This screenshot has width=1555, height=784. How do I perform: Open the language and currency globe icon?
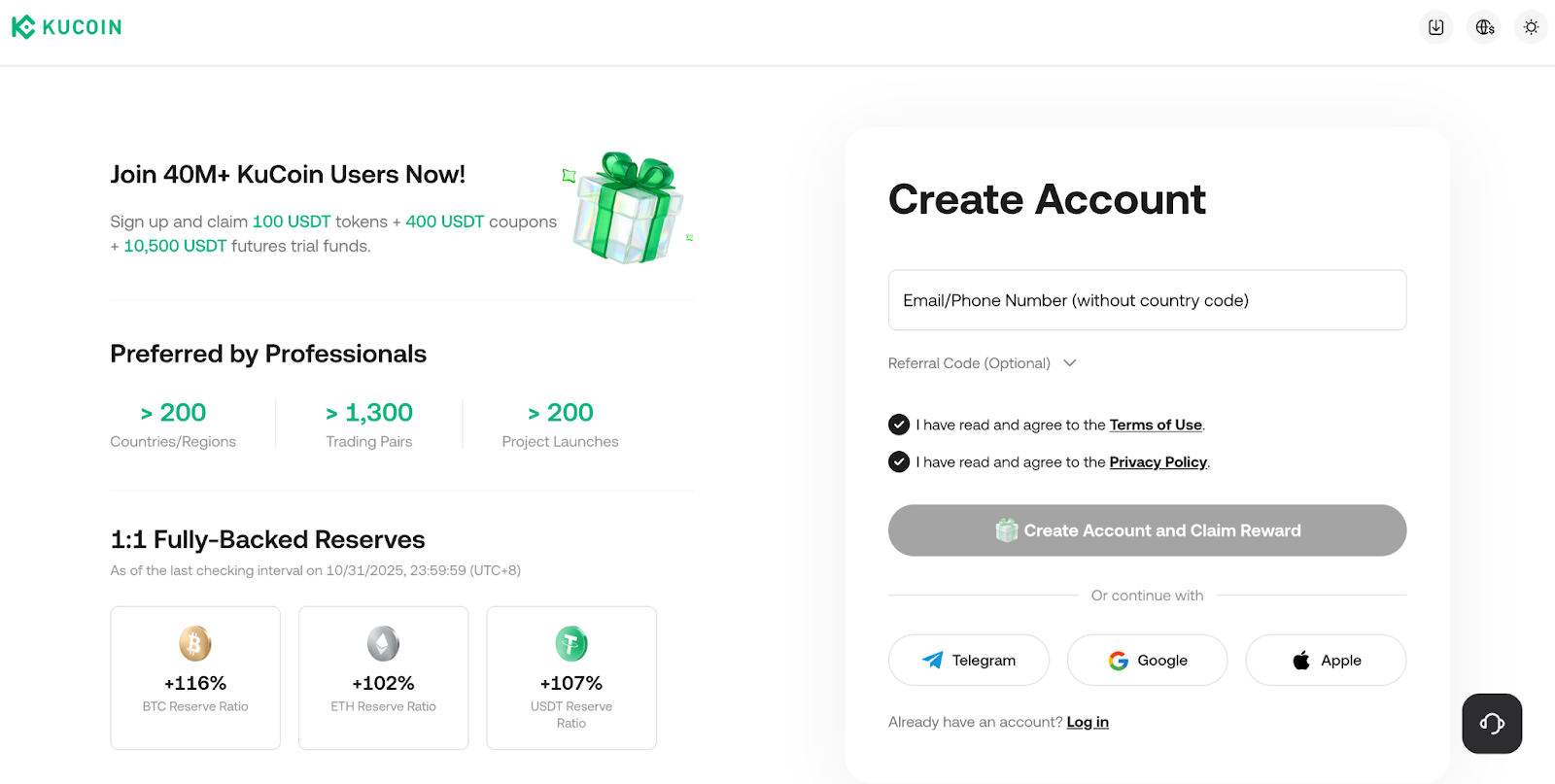1484,27
